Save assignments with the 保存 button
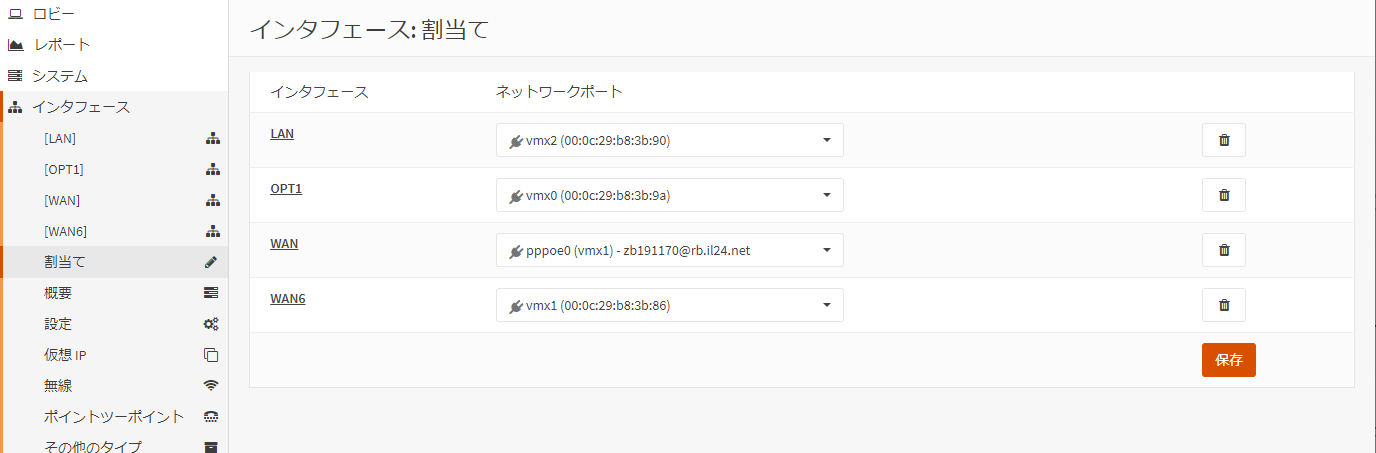The width and height of the screenshot is (1376, 453). click(x=1228, y=360)
